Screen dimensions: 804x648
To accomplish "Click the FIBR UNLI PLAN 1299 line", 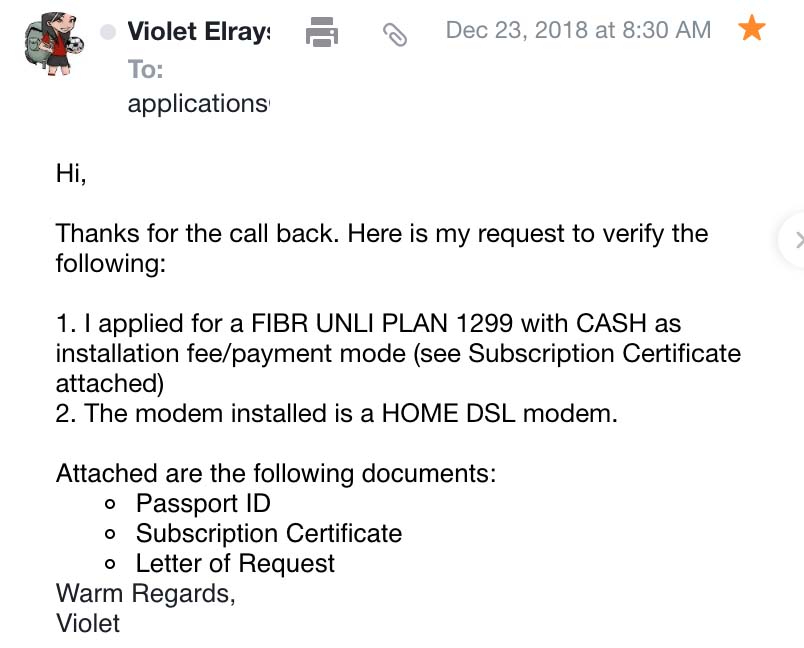I will click(x=368, y=324).
